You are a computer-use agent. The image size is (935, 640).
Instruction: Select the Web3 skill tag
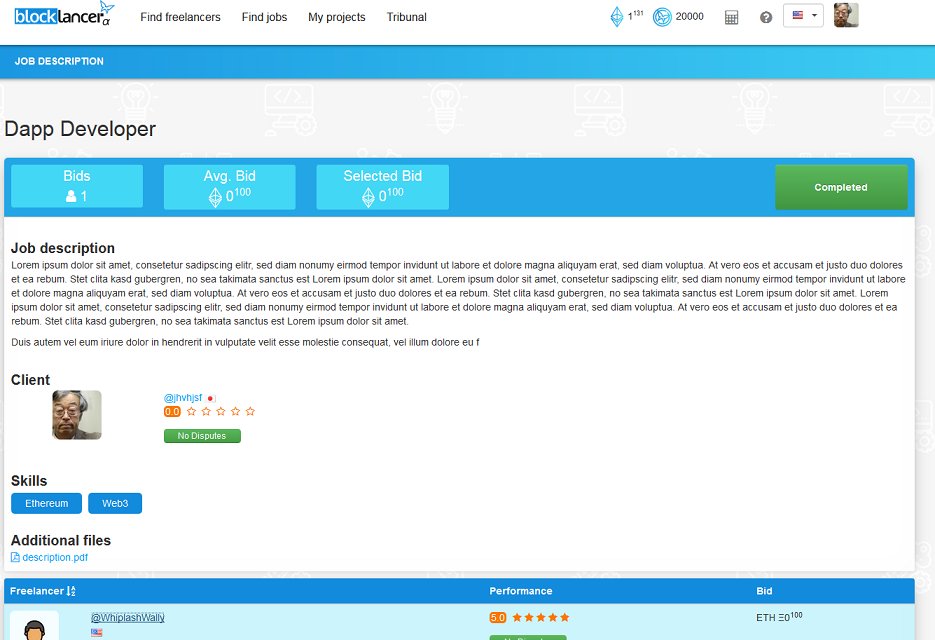(x=115, y=503)
